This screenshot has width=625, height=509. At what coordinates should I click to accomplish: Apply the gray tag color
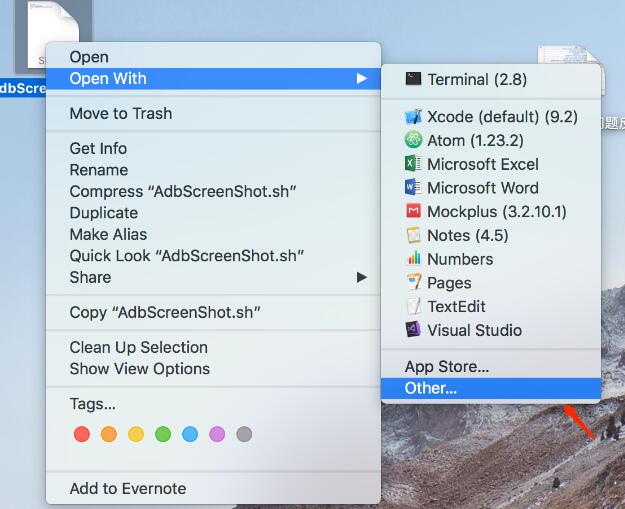click(x=244, y=434)
